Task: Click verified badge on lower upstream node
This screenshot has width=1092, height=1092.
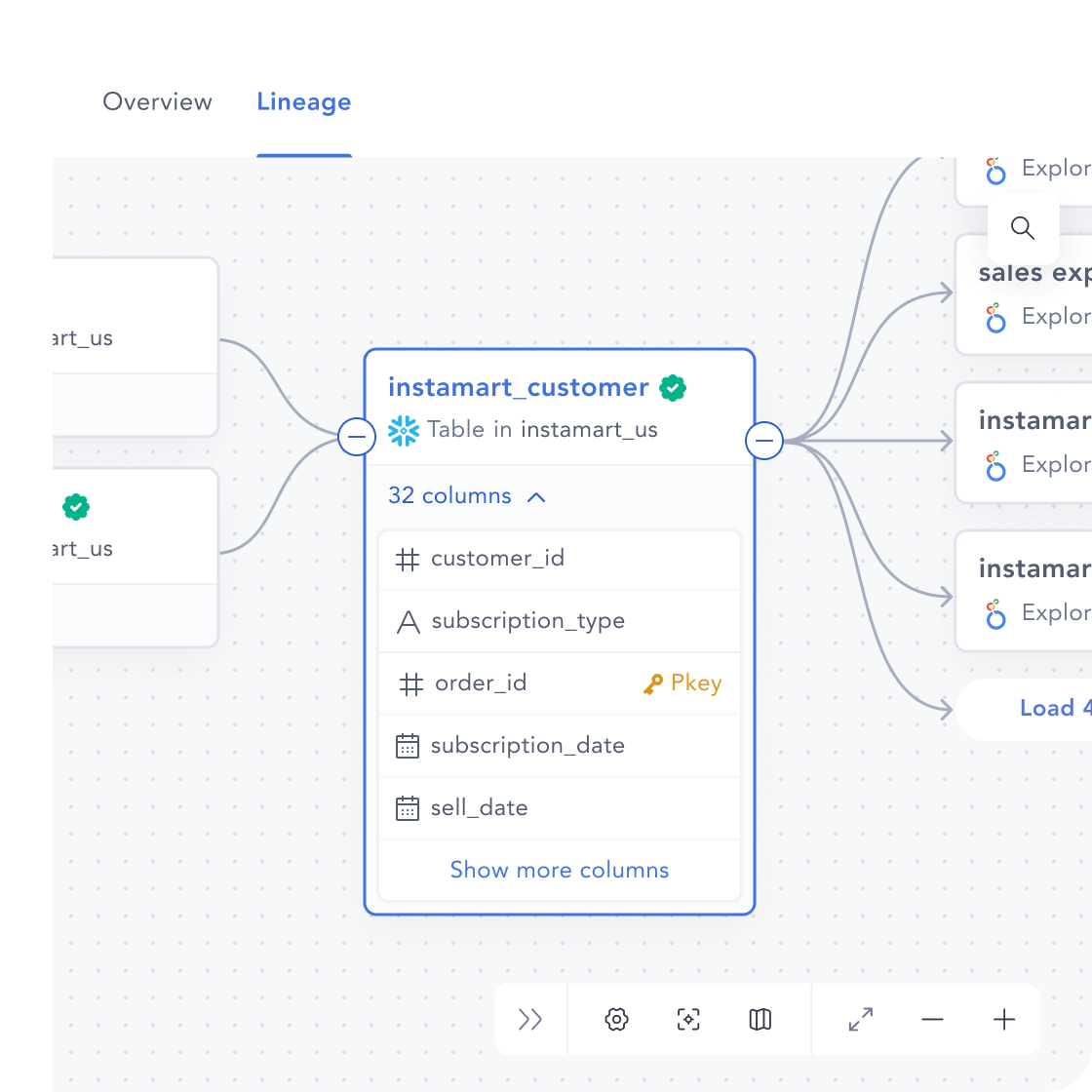Action: coord(76,507)
